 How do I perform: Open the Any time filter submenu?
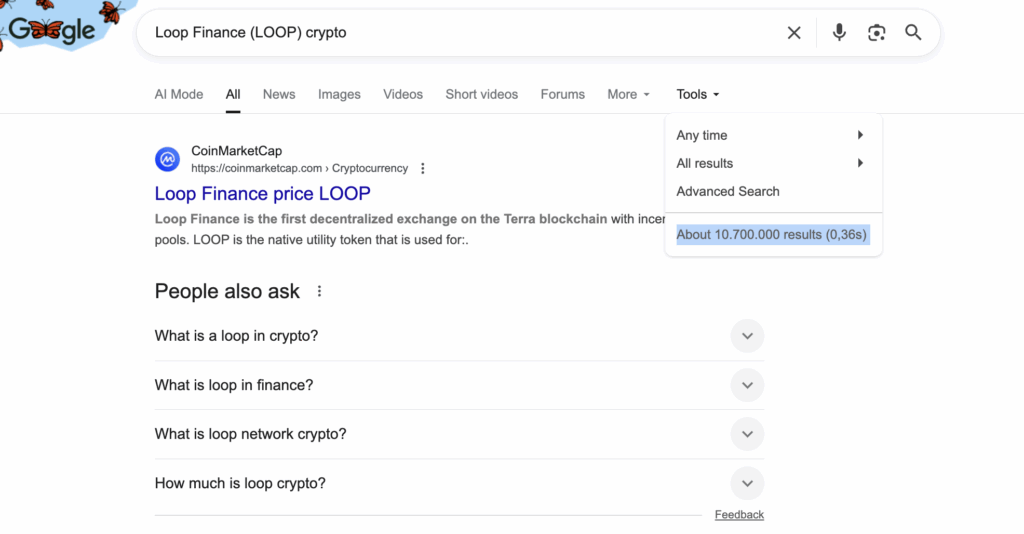pyautogui.click(x=770, y=135)
